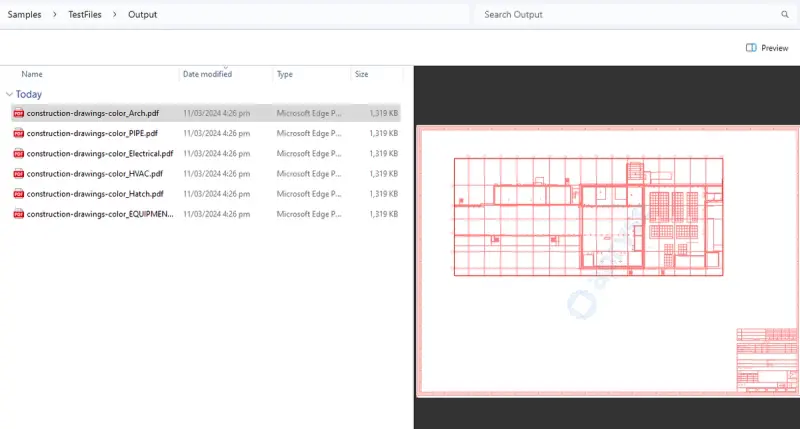This screenshot has height=429, width=800.
Task: Go to the Samples folder in breadcrumb
Action: click(x=24, y=14)
